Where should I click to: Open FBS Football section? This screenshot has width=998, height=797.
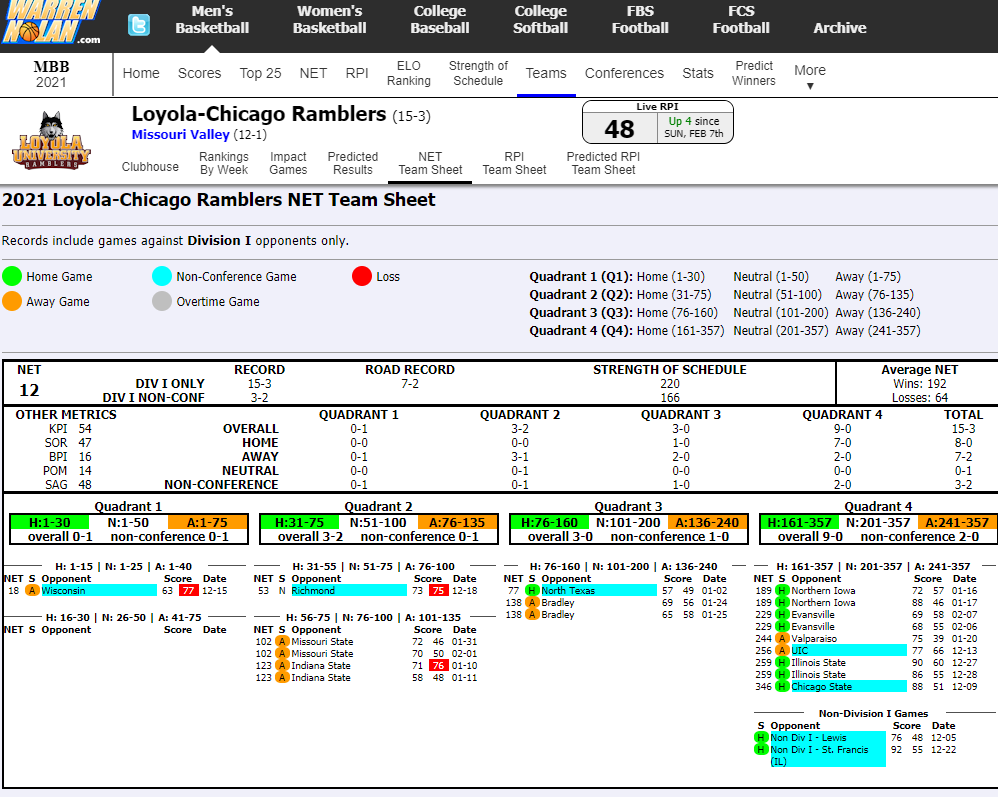pos(640,20)
